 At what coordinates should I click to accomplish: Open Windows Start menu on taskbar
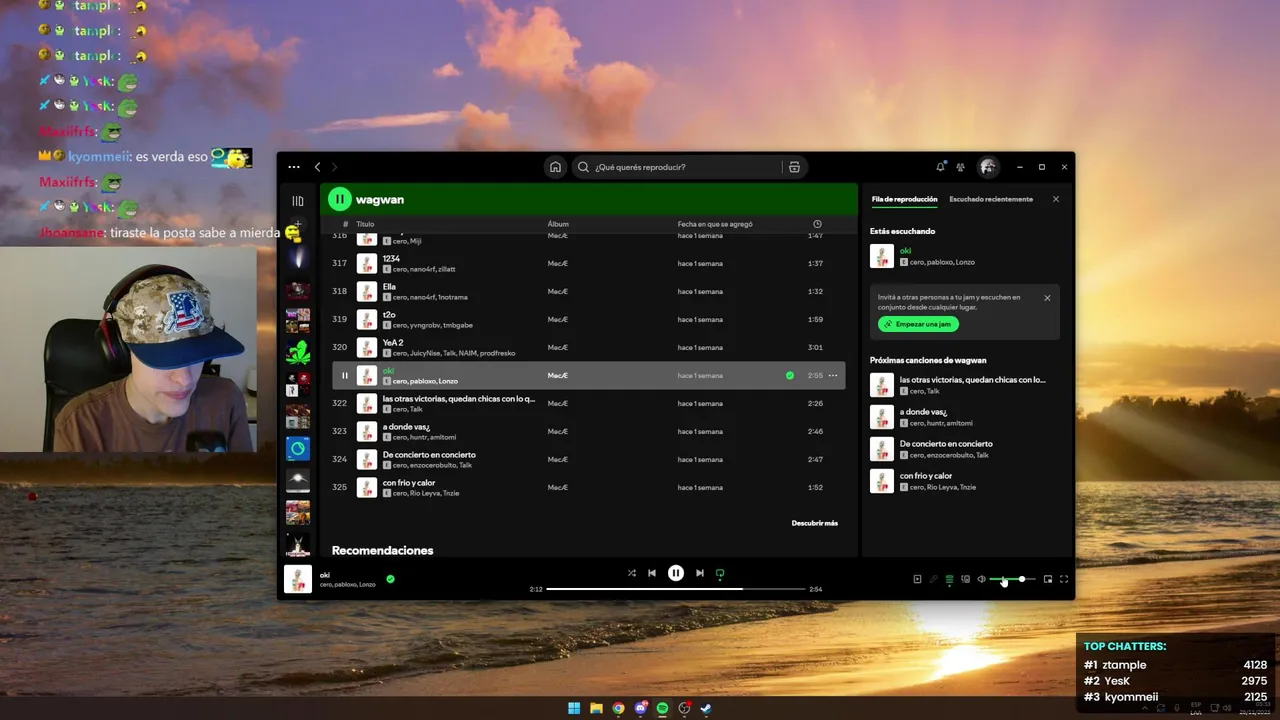tap(574, 708)
